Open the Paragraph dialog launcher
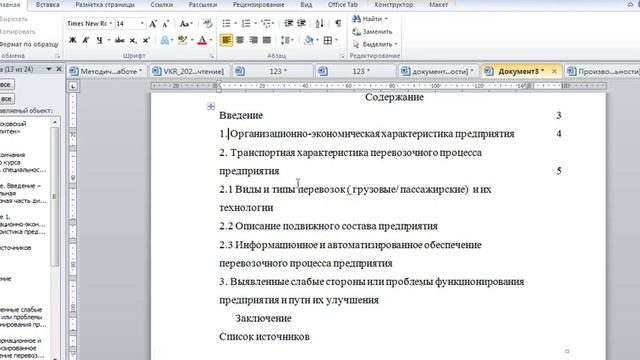640x360 pixels. pyautogui.click(x=342, y=56)
